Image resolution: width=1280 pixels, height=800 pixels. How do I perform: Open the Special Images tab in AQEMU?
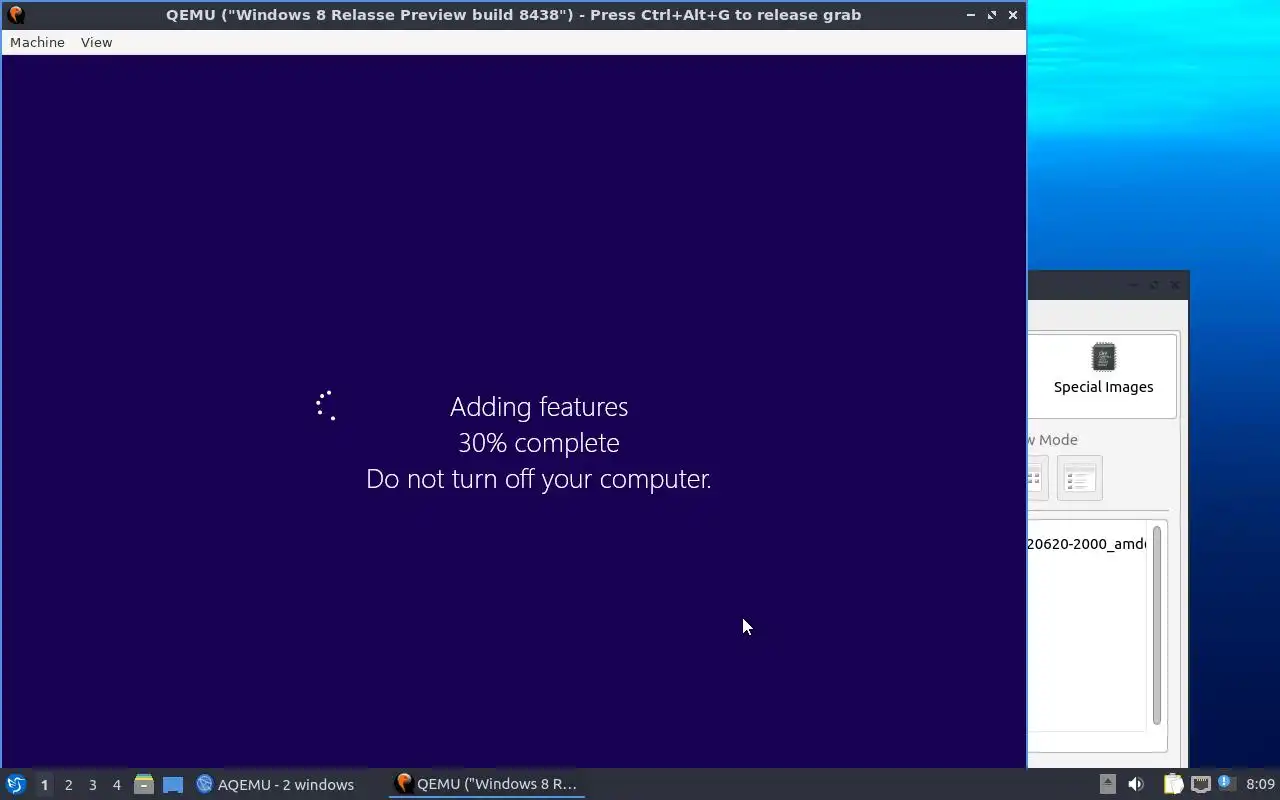1103,375
